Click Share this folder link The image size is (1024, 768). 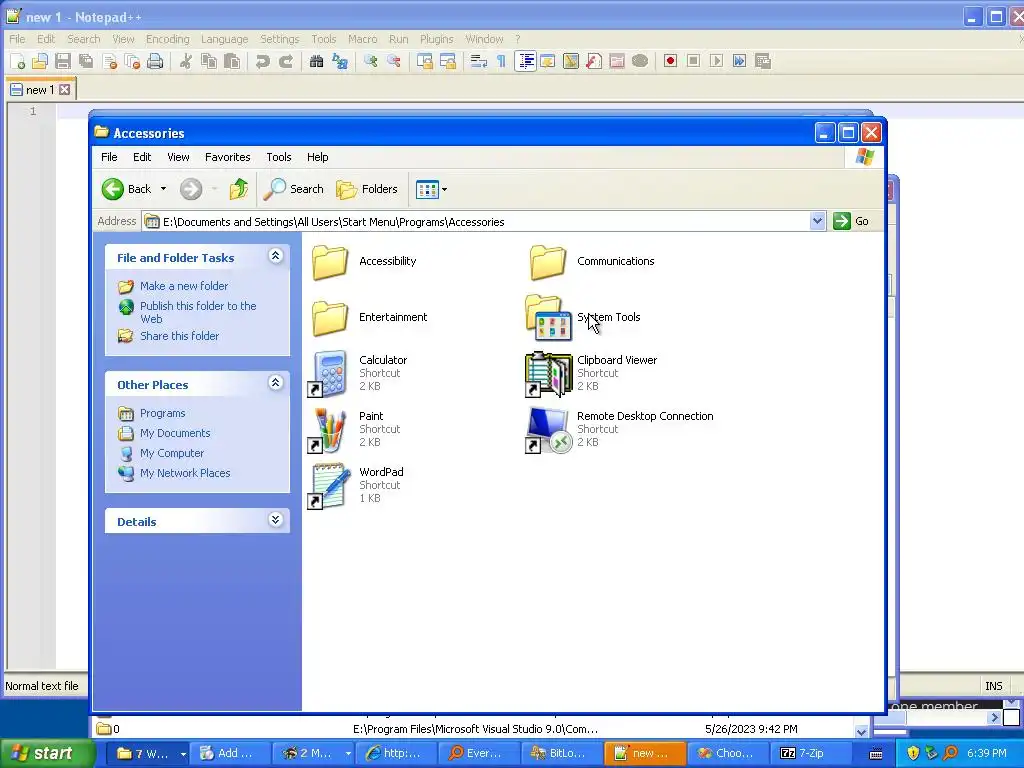[x=180, y=336]
